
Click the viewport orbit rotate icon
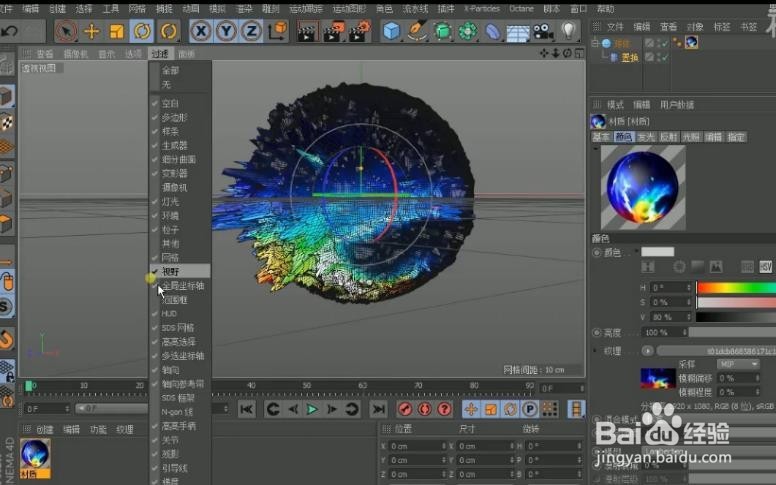(x=568, y=53)
